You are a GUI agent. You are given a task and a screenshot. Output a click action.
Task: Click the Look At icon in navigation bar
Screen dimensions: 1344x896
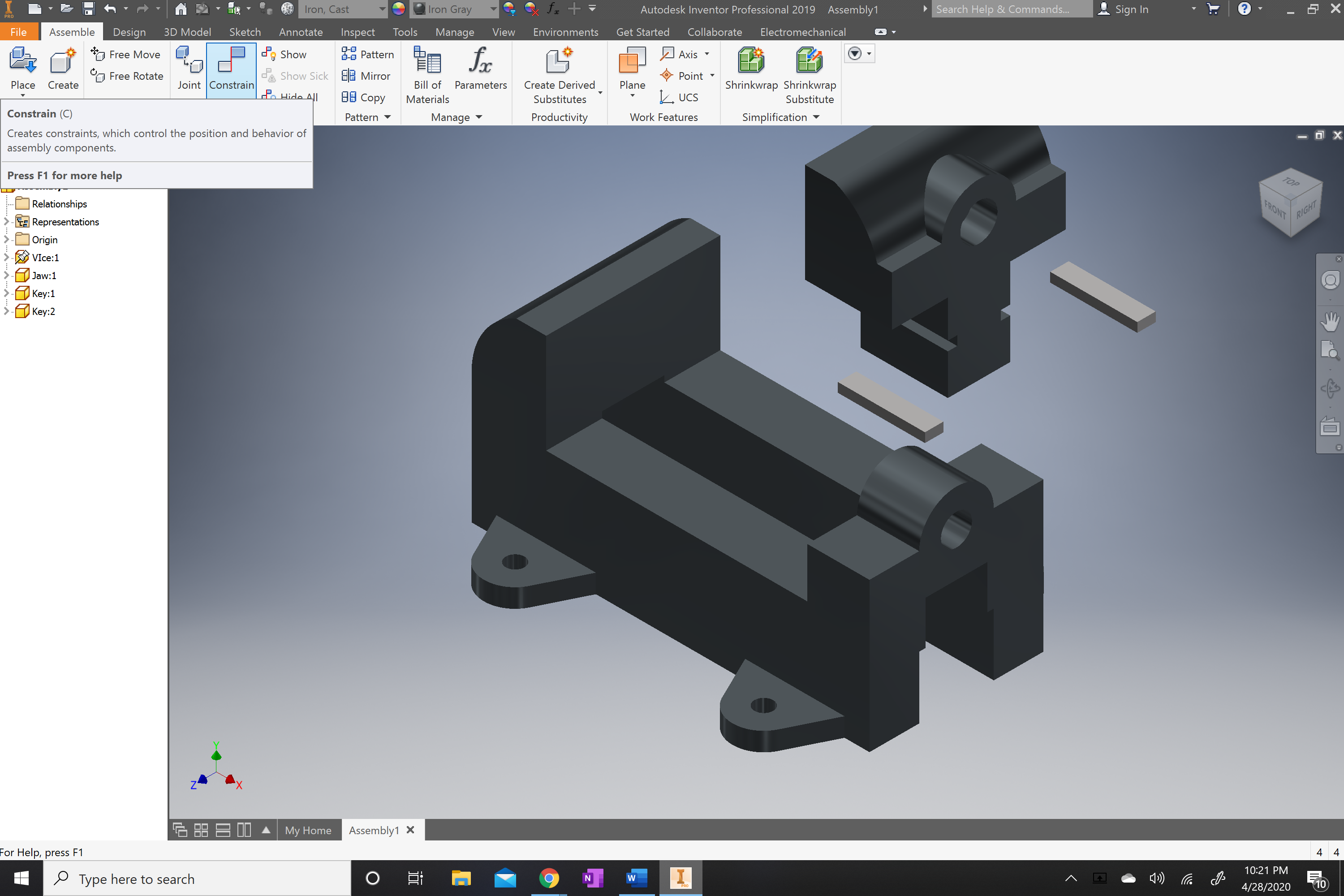[1330, 426]
